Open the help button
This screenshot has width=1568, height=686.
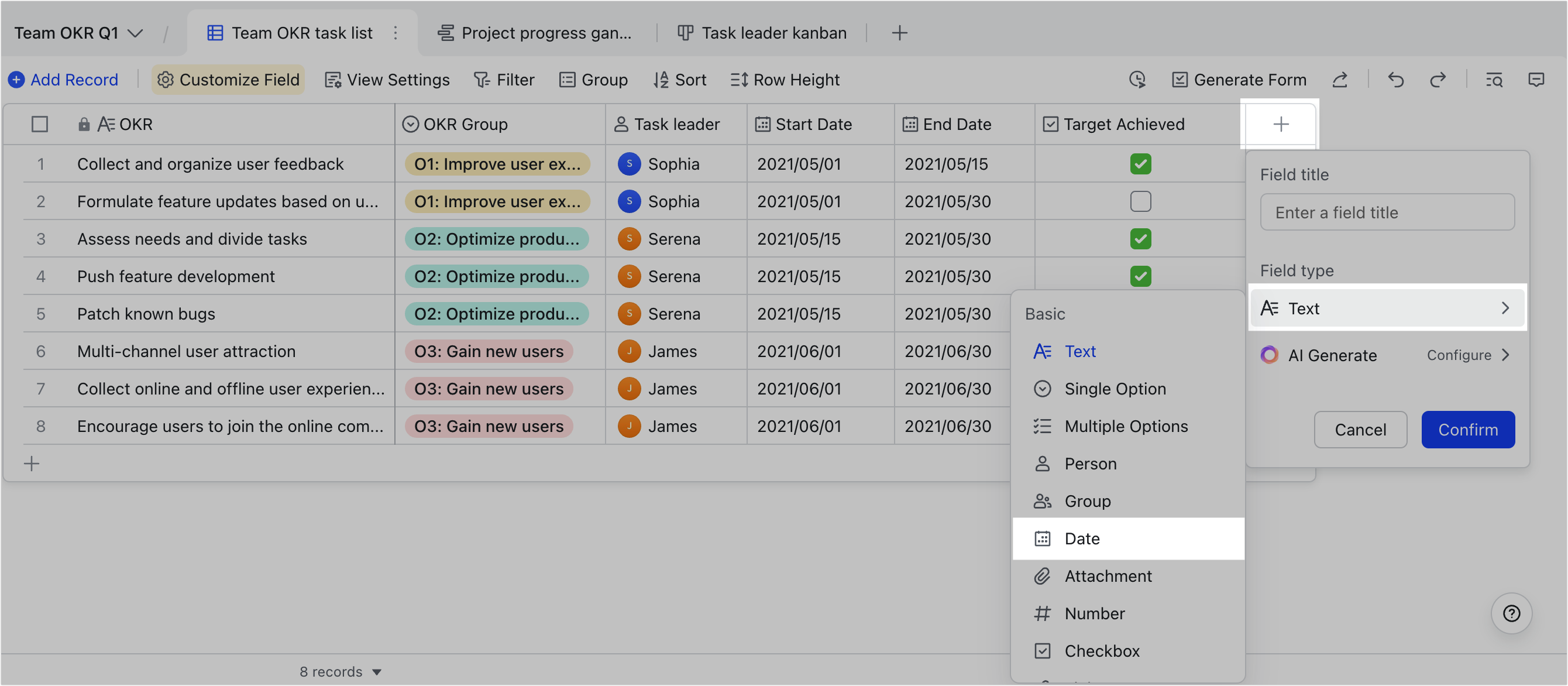point(1511,613)
